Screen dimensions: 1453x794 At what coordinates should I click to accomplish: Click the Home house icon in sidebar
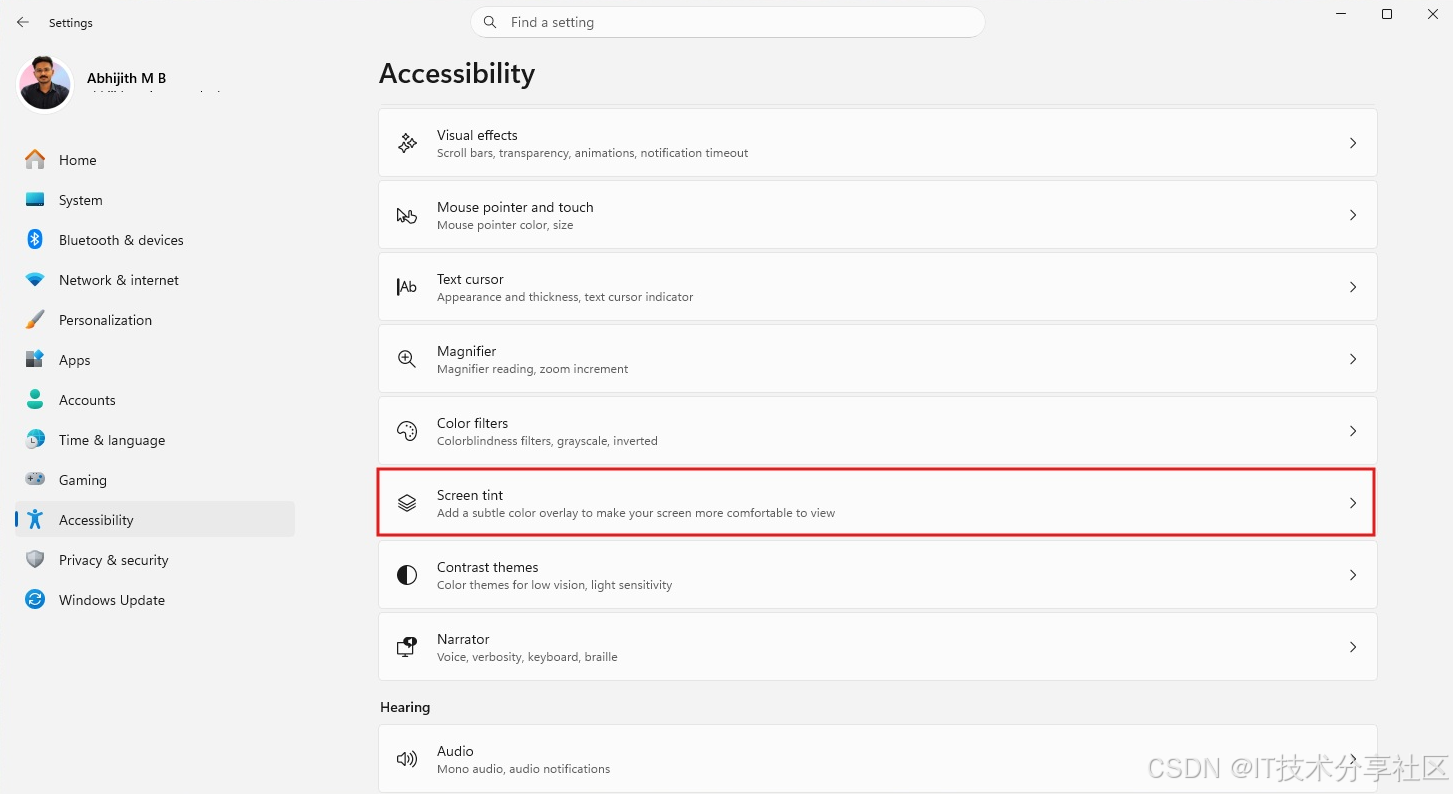[x=35, y=159]
